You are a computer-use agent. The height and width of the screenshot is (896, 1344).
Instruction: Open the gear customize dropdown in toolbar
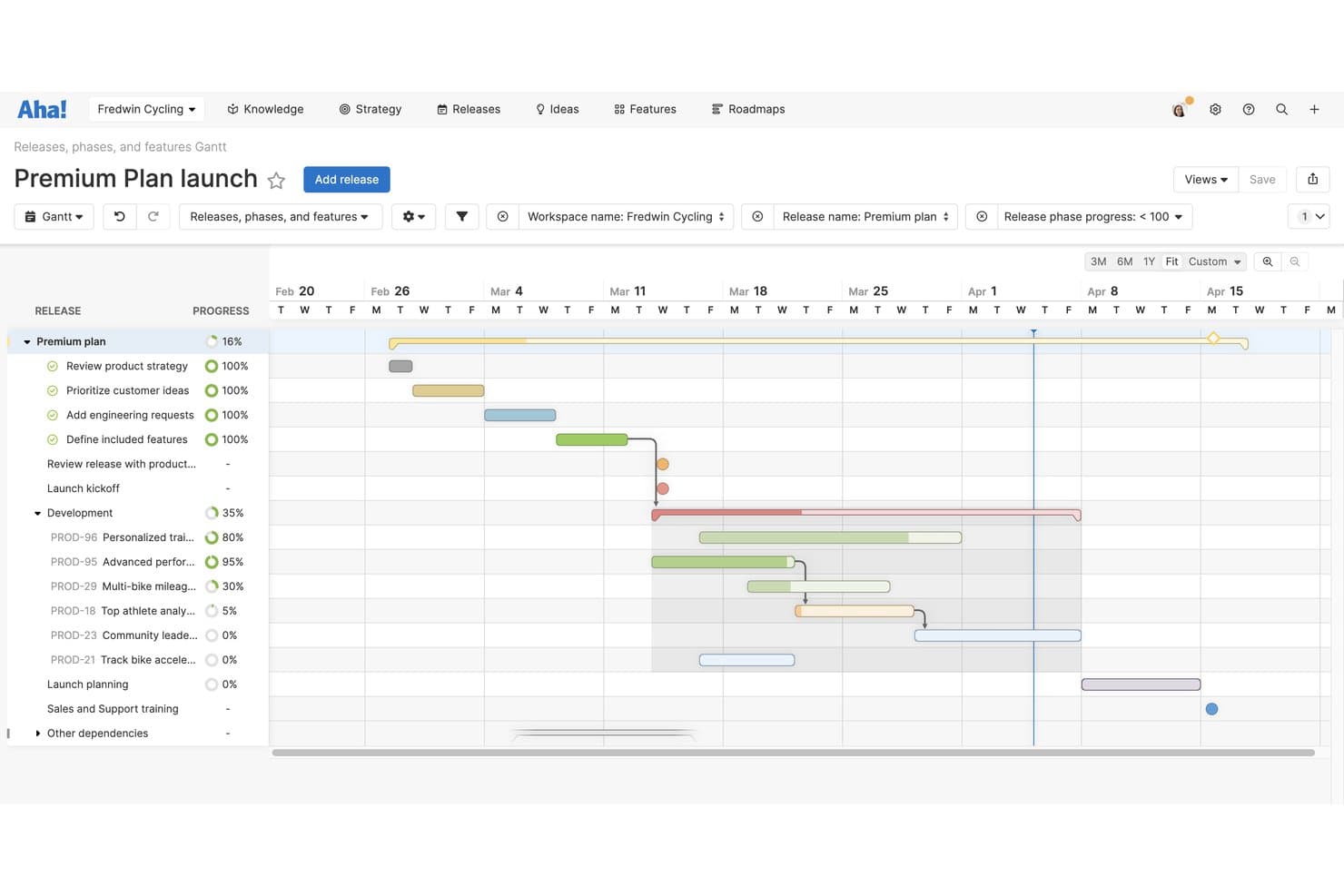click(x=413, y=216)
